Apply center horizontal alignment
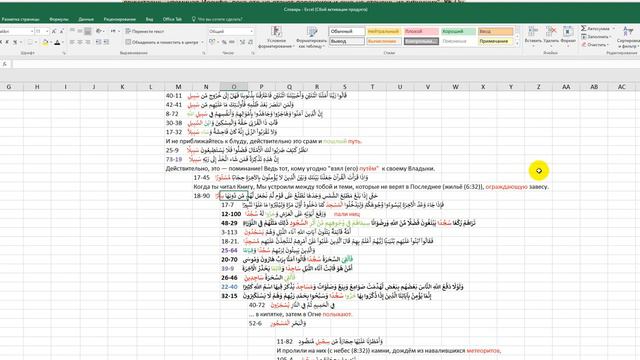 pyautogui.click(x=80, y=42)
